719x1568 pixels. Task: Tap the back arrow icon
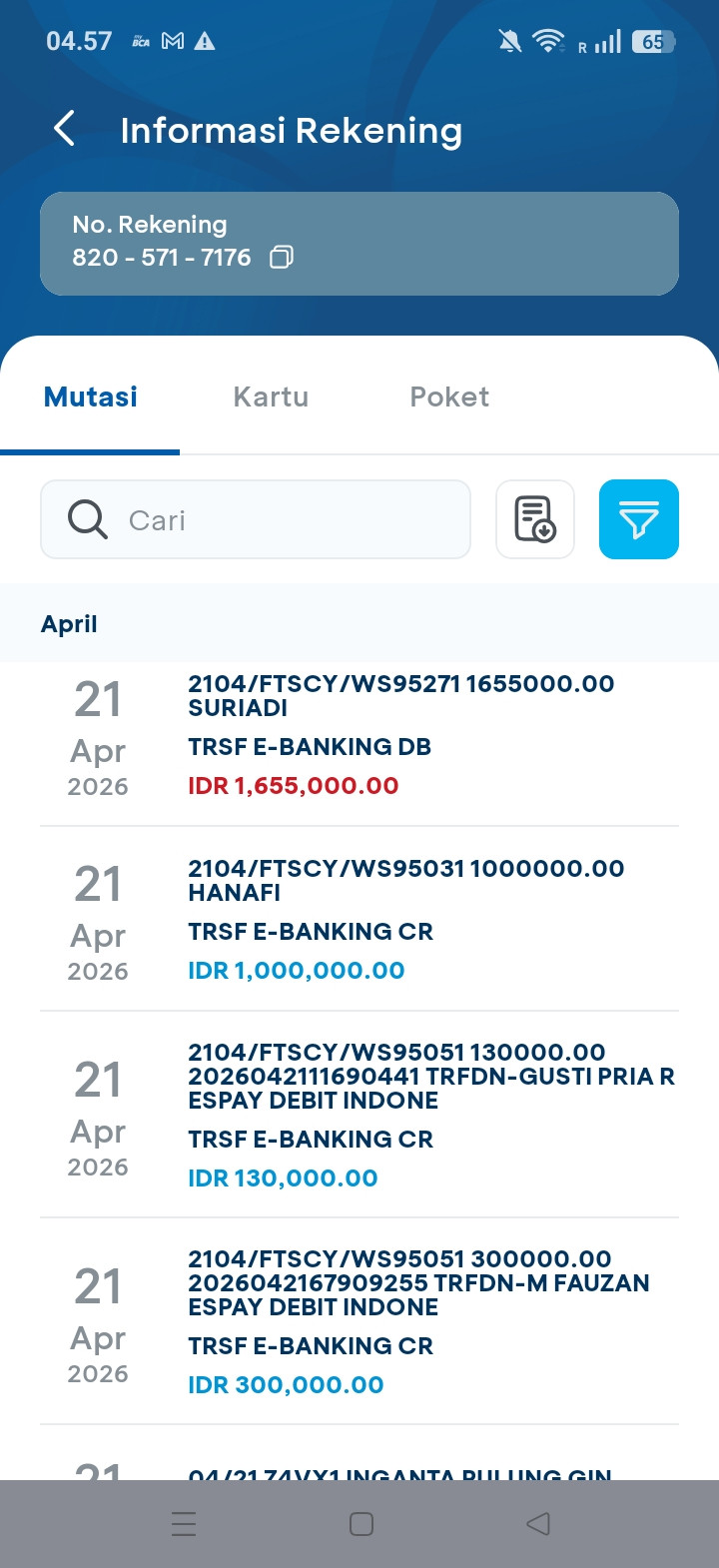[65, 129]
